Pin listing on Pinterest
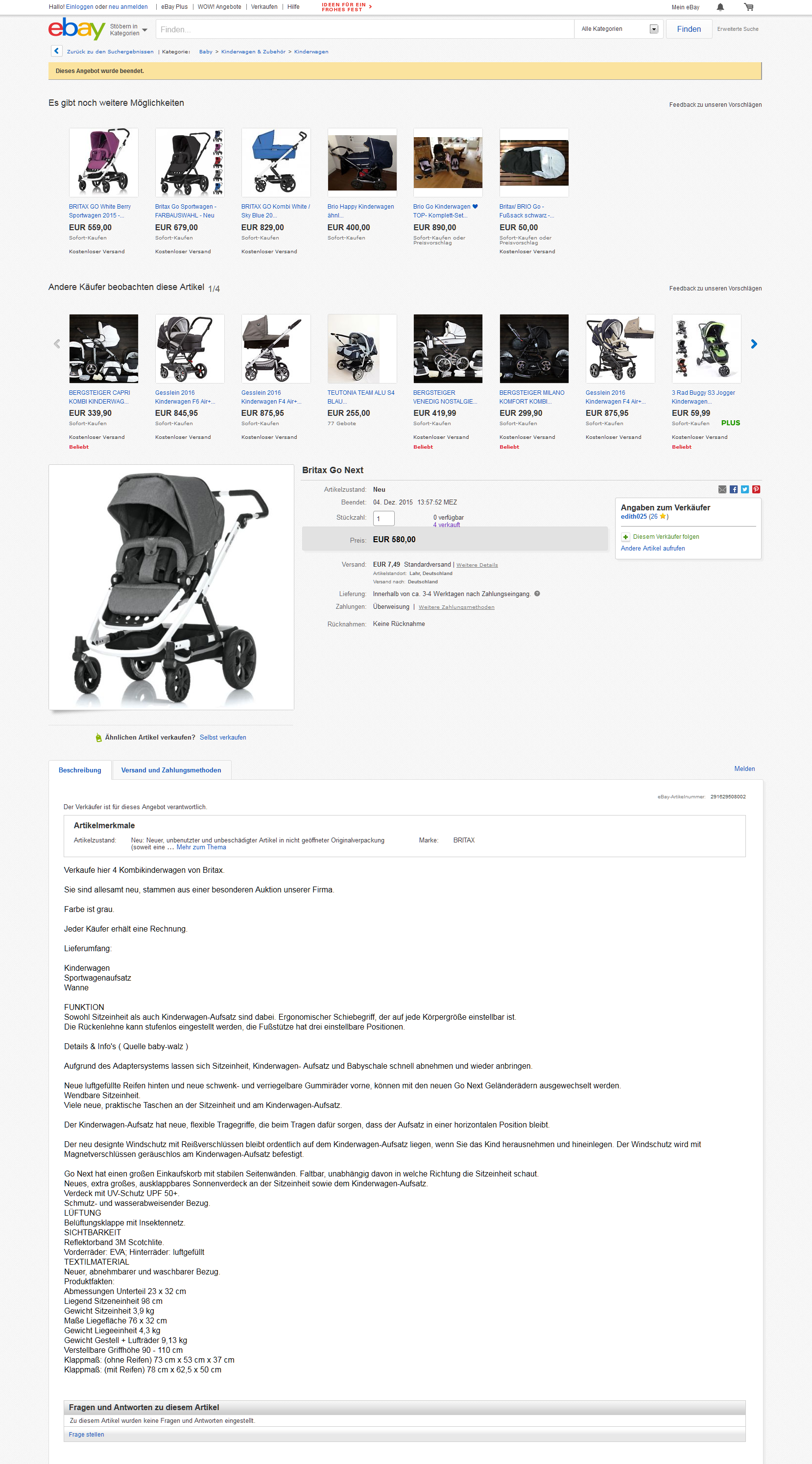 pyautogui.click(x=756, y=489)
